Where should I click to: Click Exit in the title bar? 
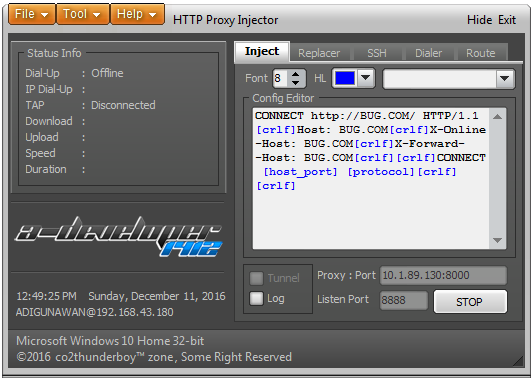click(507, 20)
